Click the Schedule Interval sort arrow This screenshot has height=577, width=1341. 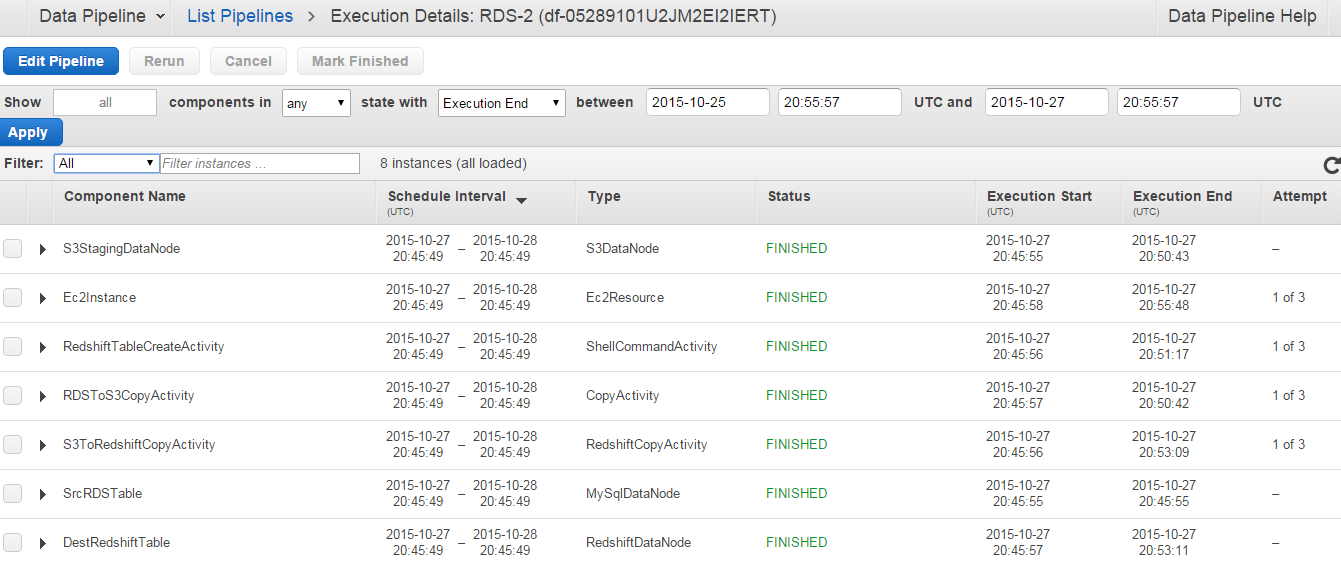[x=521, y=200]
